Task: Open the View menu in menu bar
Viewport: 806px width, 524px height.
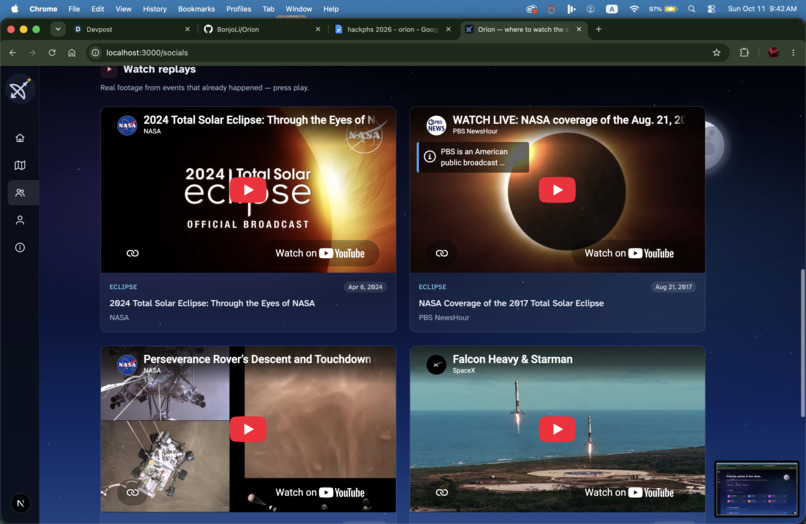Action: (x=123, y=9)
